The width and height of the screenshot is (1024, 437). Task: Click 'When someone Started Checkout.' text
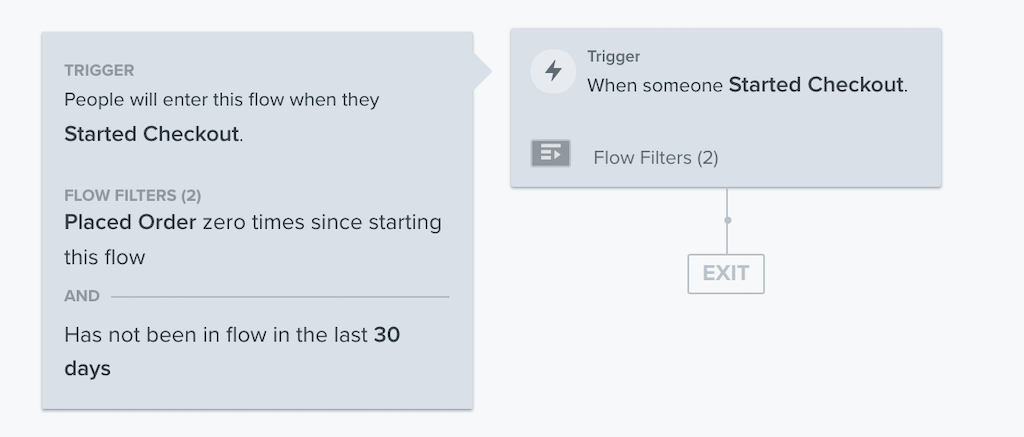point(747,85)
